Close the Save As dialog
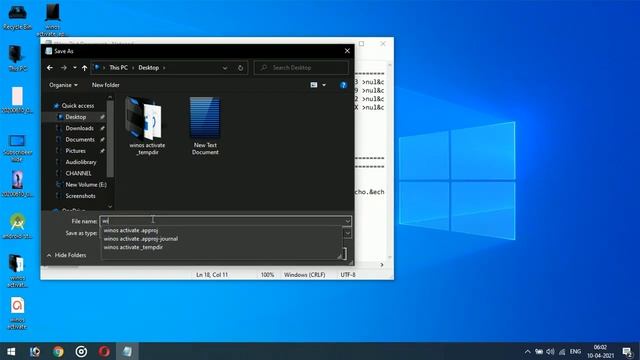Viewport: 640px width, 360px height. click(347, 51)
